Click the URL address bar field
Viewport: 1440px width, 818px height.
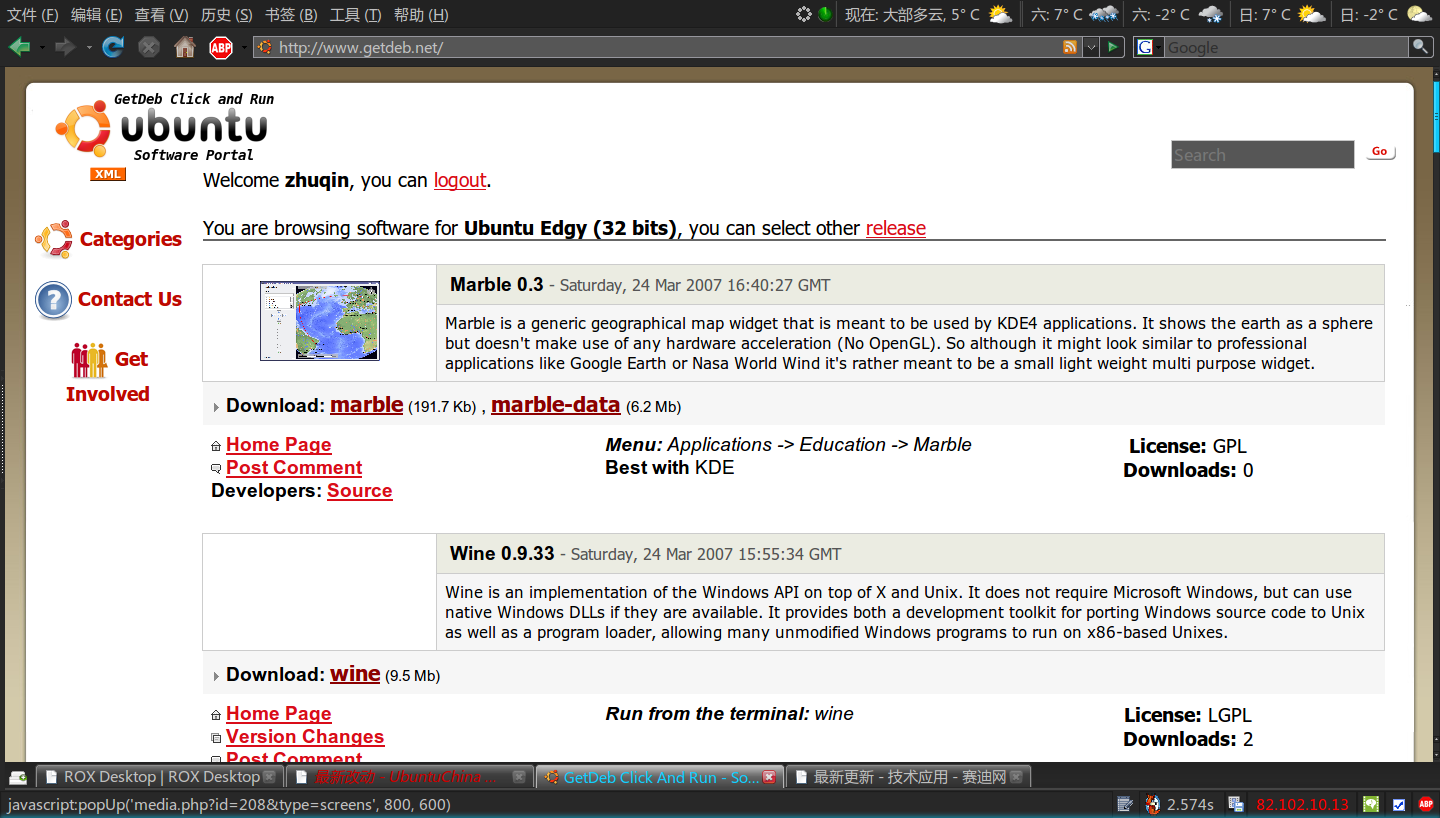(x=668, y=47)
